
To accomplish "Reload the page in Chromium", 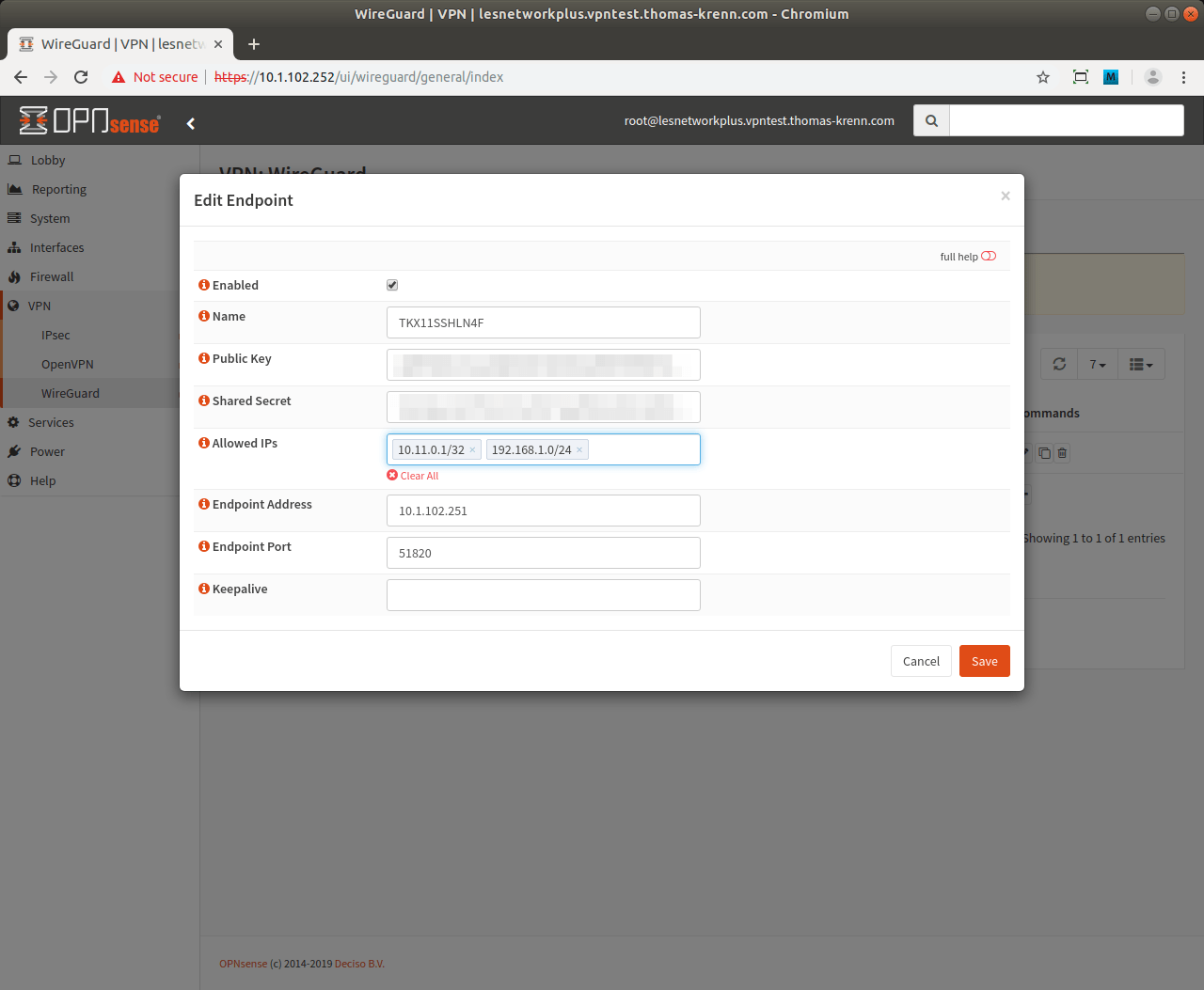I will [81, 77].
